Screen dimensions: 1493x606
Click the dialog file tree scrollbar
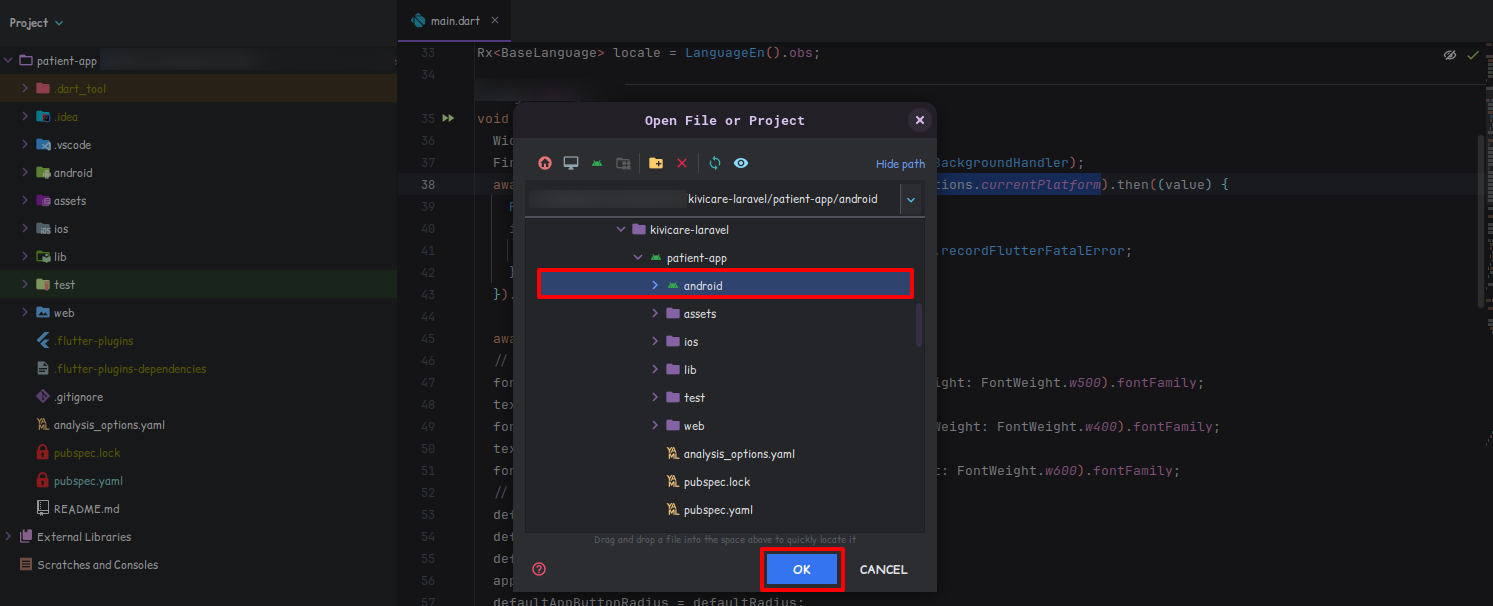click(x=919, y=324)
